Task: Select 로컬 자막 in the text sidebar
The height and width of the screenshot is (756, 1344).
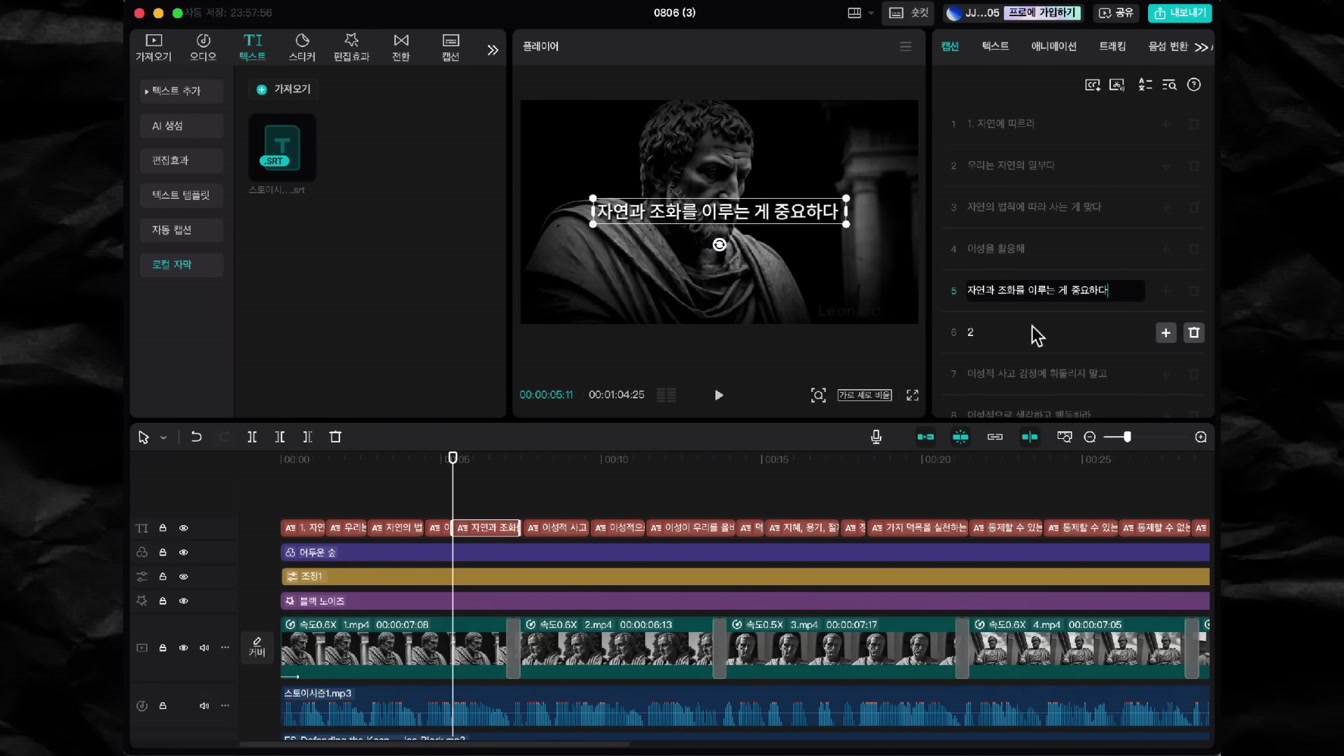Action: coord(181,265)
